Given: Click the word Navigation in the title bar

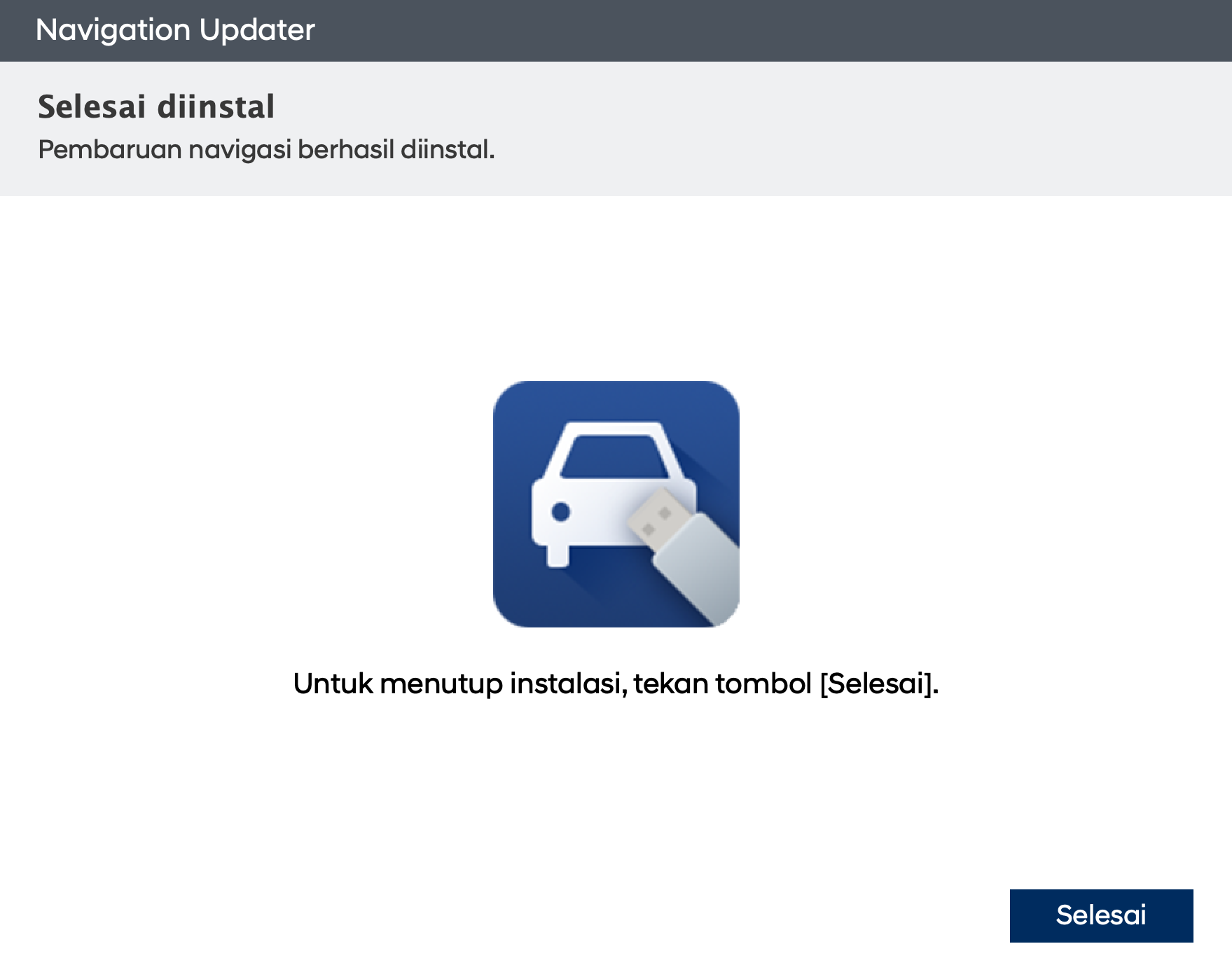Looking at the screenshot, I should coord(113,30).
